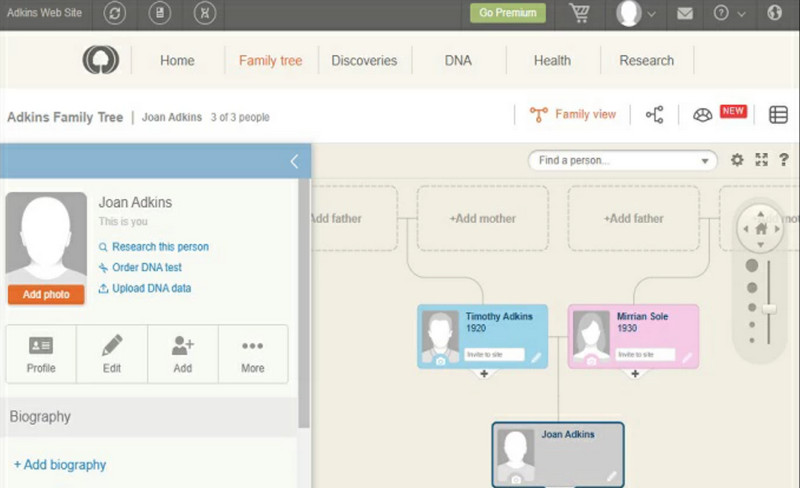Click the Add mother placeholder card
The width and height of the screenshot is (800, 488).
[482, 218]
